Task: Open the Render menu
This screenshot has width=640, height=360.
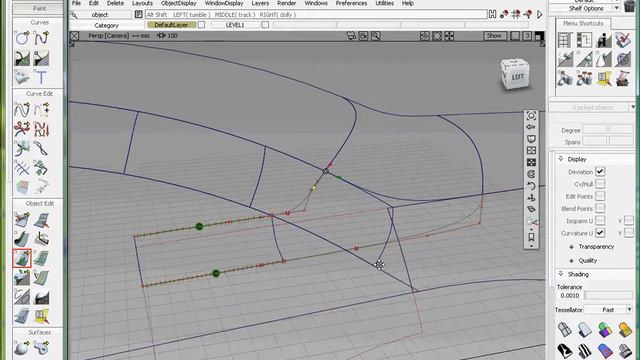Action: [287, 3]
